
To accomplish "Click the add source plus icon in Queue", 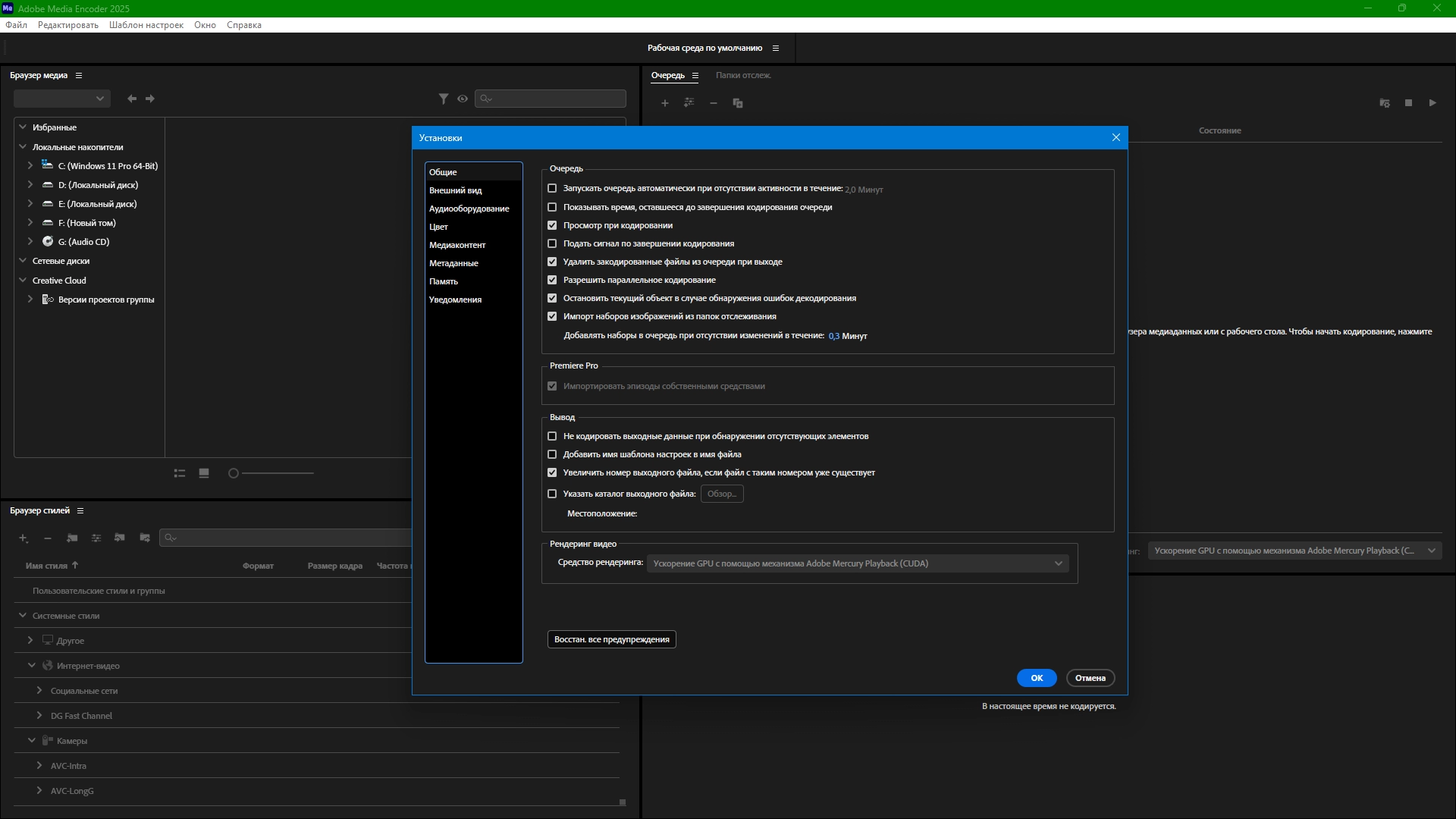I will (x=665, y=103).
